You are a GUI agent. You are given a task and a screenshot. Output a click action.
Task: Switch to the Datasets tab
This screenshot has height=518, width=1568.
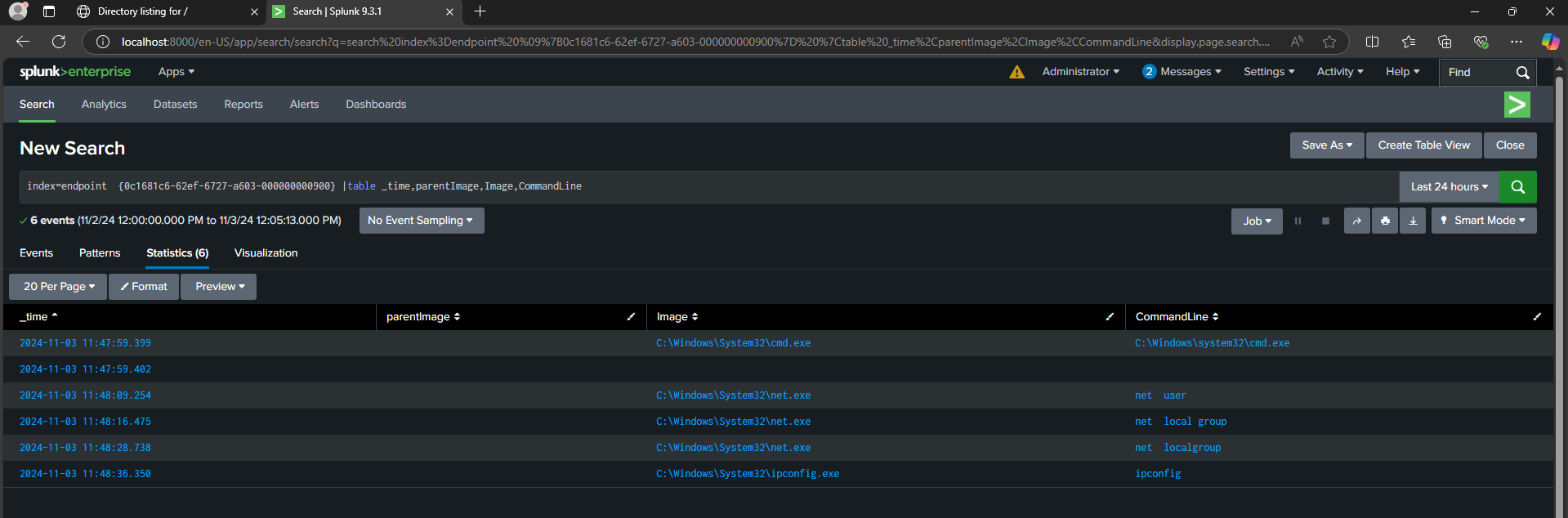pos(176,105)
